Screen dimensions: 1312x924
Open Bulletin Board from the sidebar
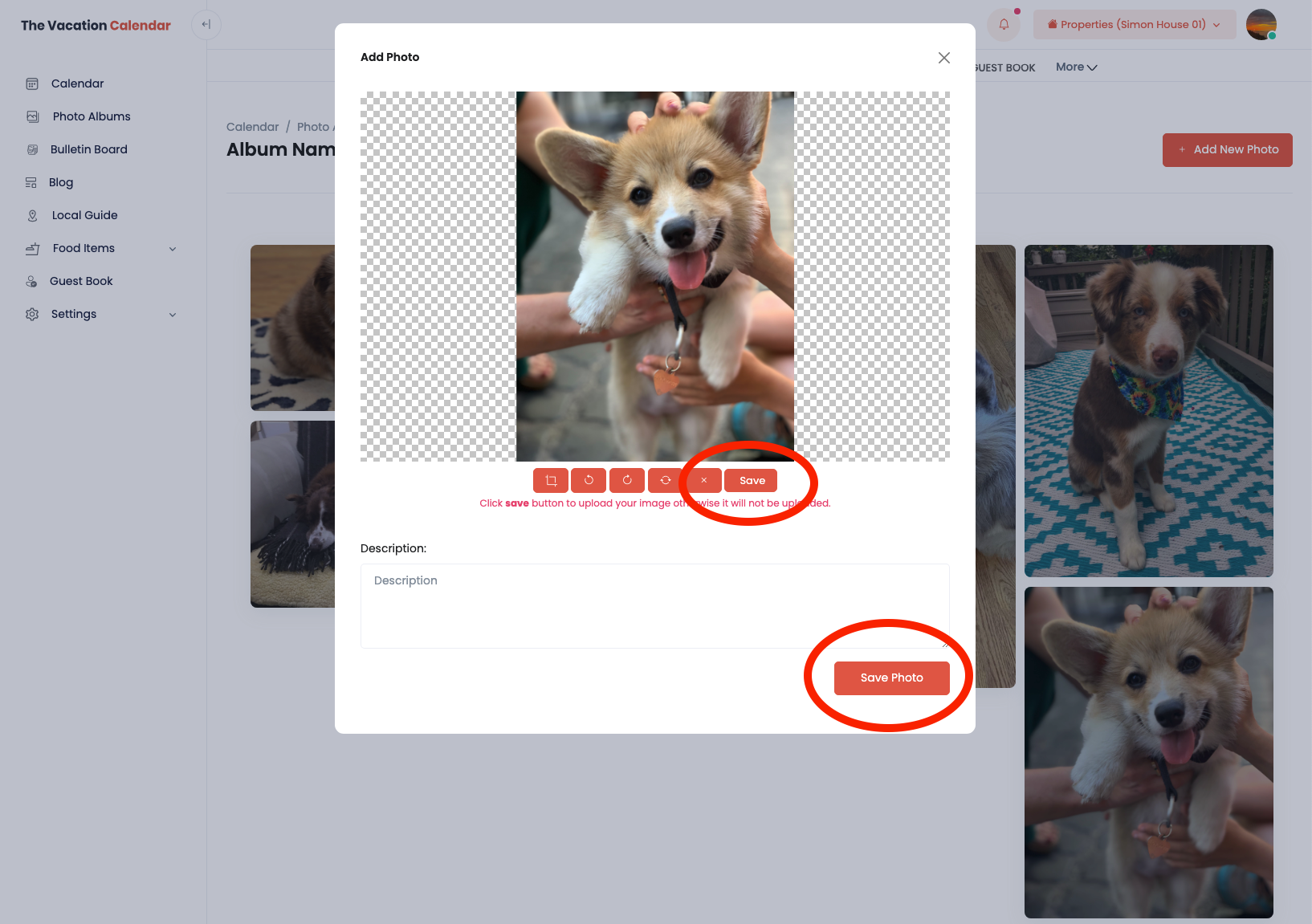pyautogui.click(x=88, y=149)
